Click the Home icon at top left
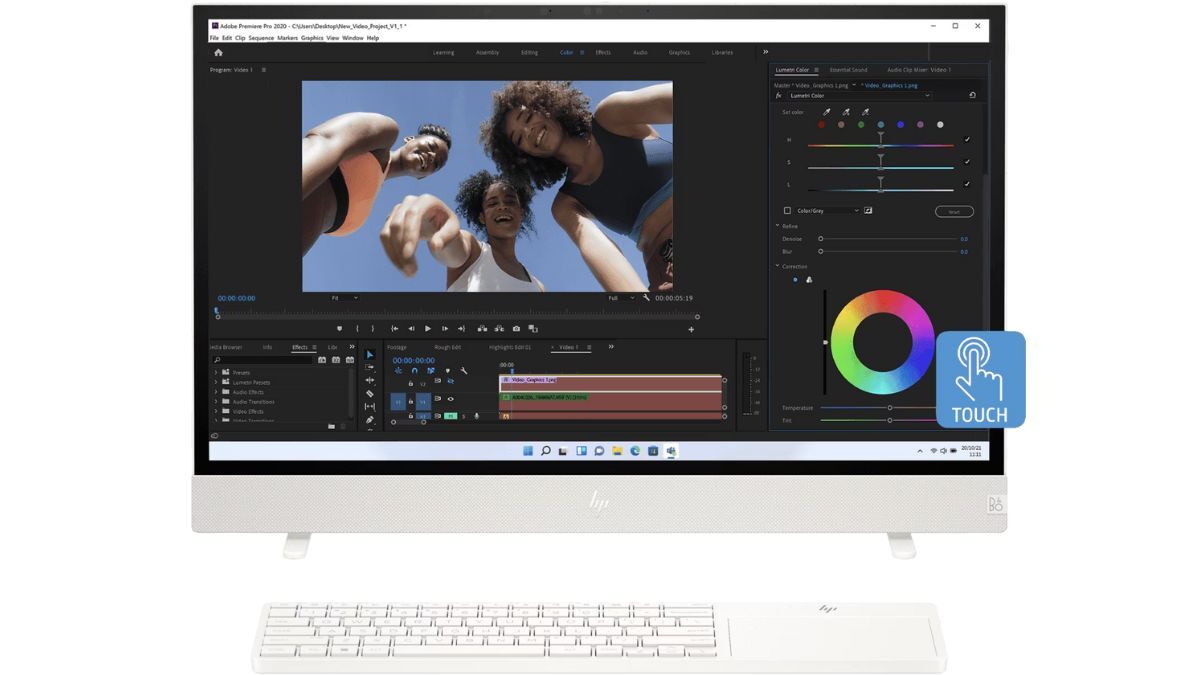The width and height of the screenshot is (1200, 675). click(x=218, y=52)
